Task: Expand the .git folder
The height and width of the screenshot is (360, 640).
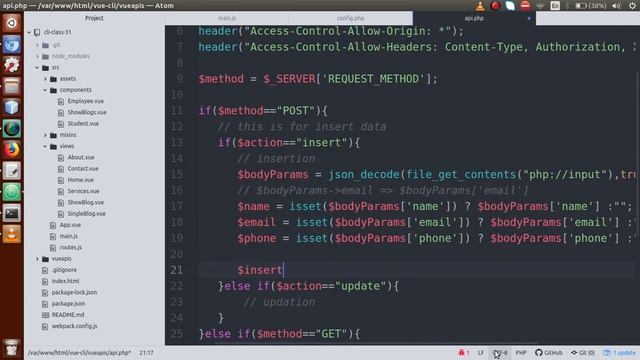Action: 38,45
